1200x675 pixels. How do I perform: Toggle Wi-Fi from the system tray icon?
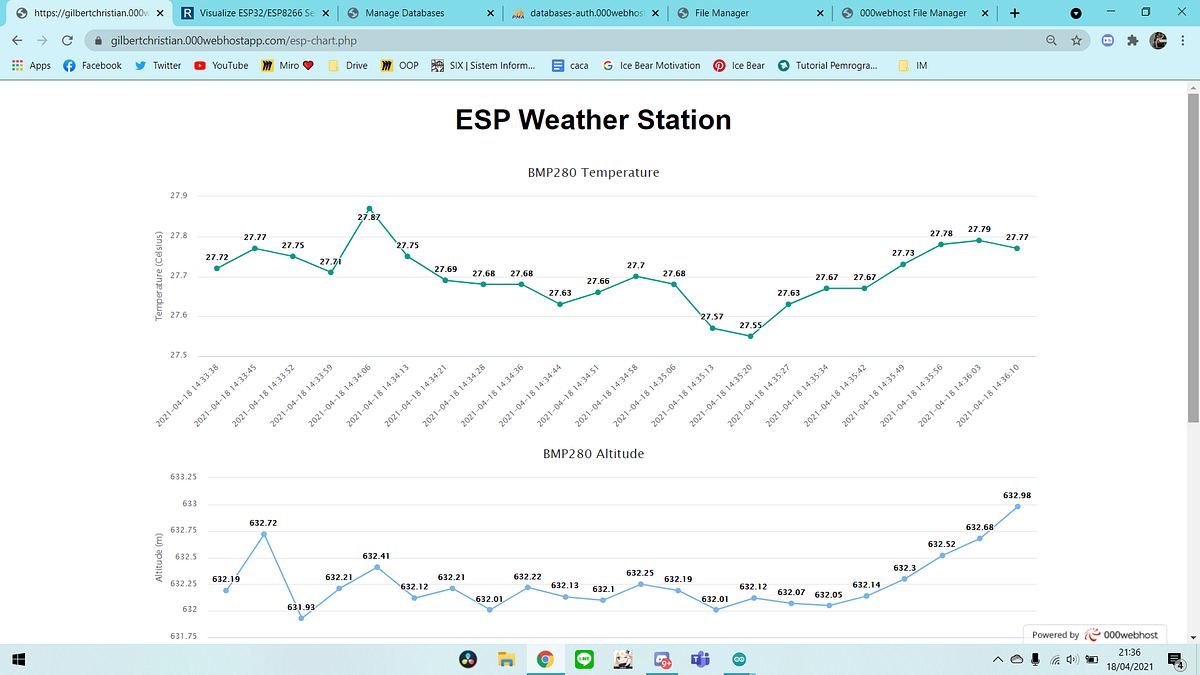tap(1053, 659)
